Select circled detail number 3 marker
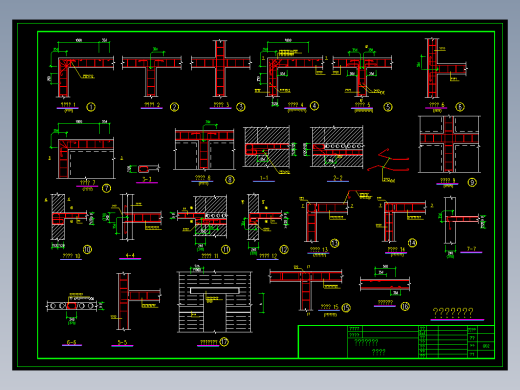520x390 pixels. pos(241,107)
